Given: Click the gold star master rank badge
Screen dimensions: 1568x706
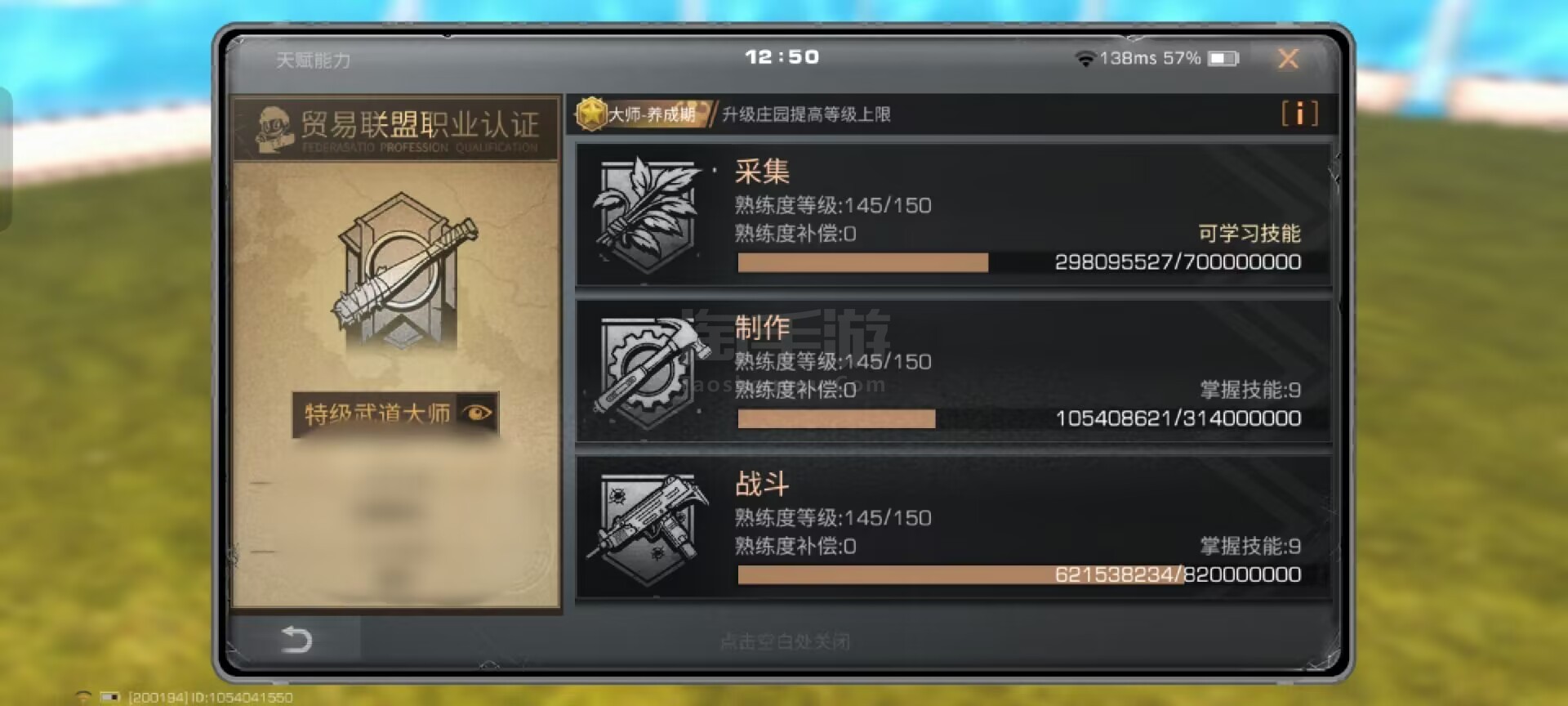Looking at the screenshot, I should pos(590,114).
